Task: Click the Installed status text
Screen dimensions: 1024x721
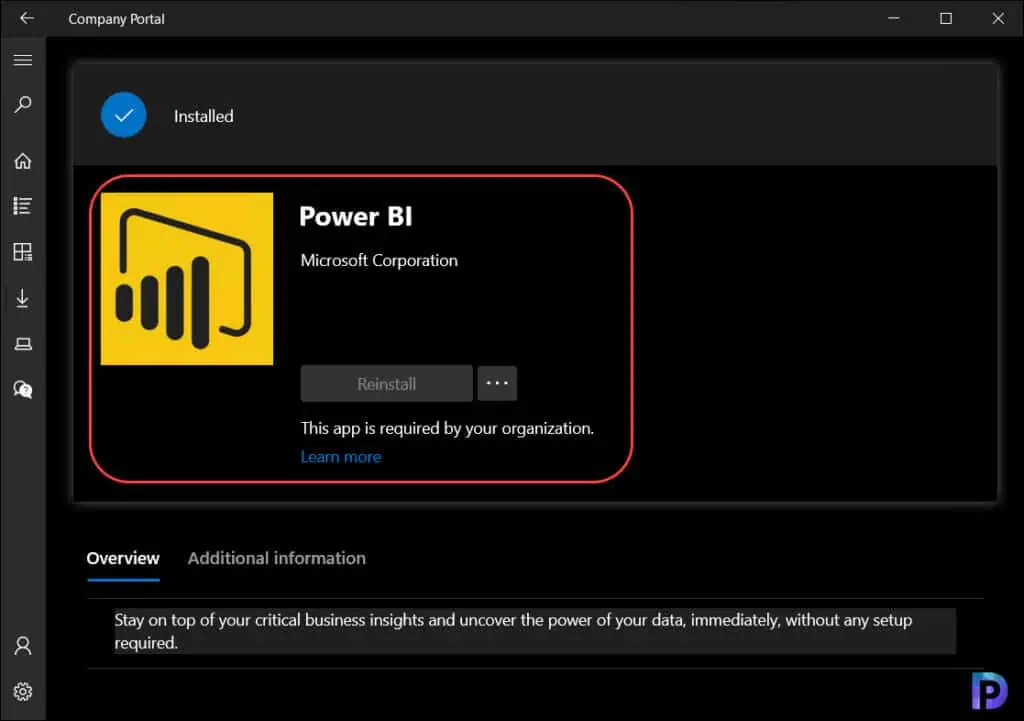Action: pos(204,116)
